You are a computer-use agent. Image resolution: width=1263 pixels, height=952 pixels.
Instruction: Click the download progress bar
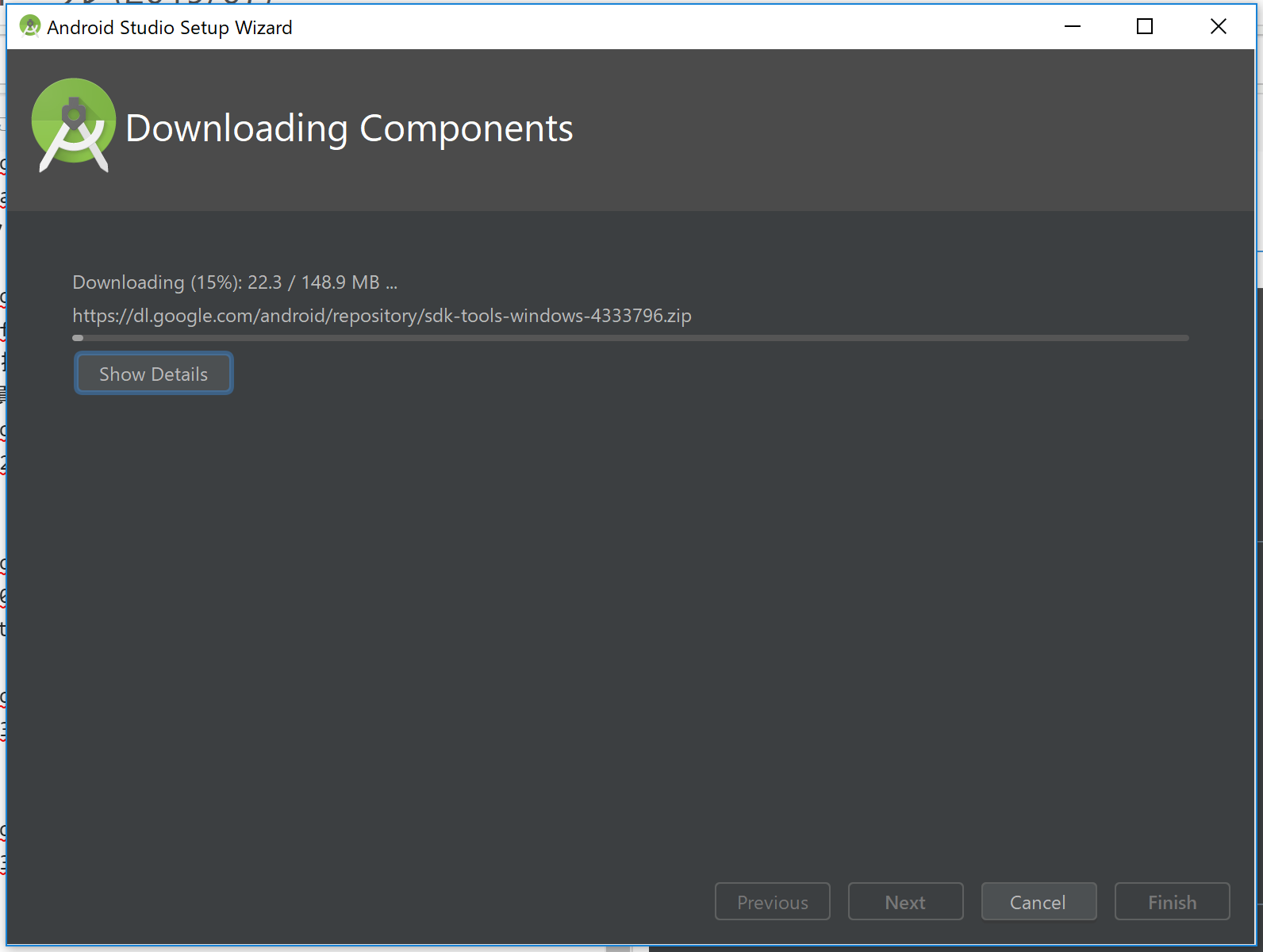tap(631, 338)
